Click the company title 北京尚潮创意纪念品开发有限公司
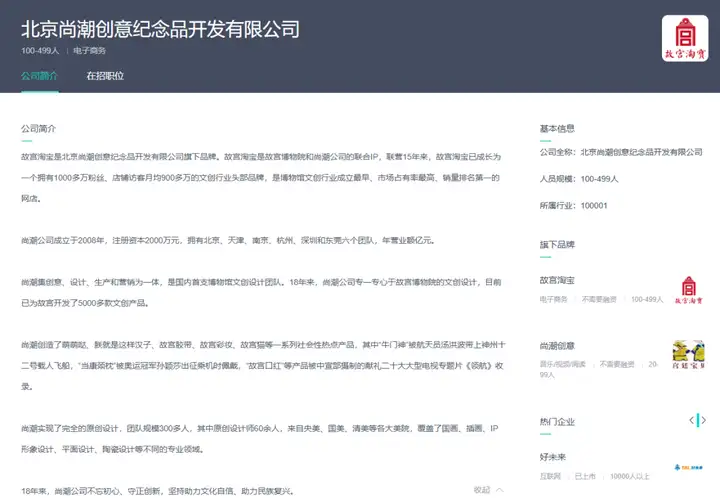Screen dimensions: 720x498 [160, 29]
